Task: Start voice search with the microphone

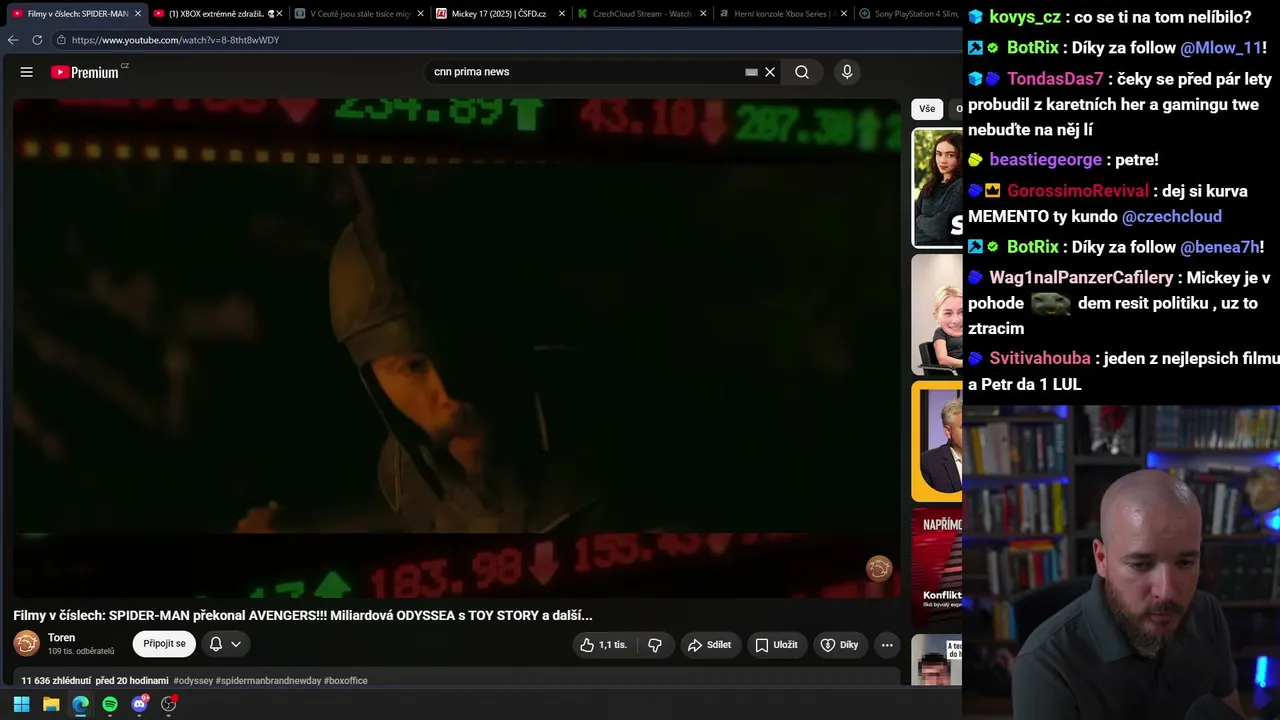Action: tap(847, 72)
